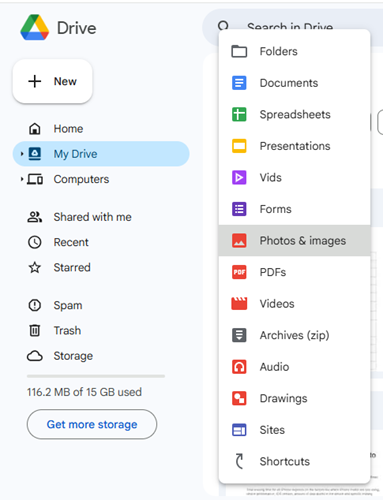Click the Home house icon
This screenshot has width=383, height=500.
pyautogui.click(x=35, y=129)
